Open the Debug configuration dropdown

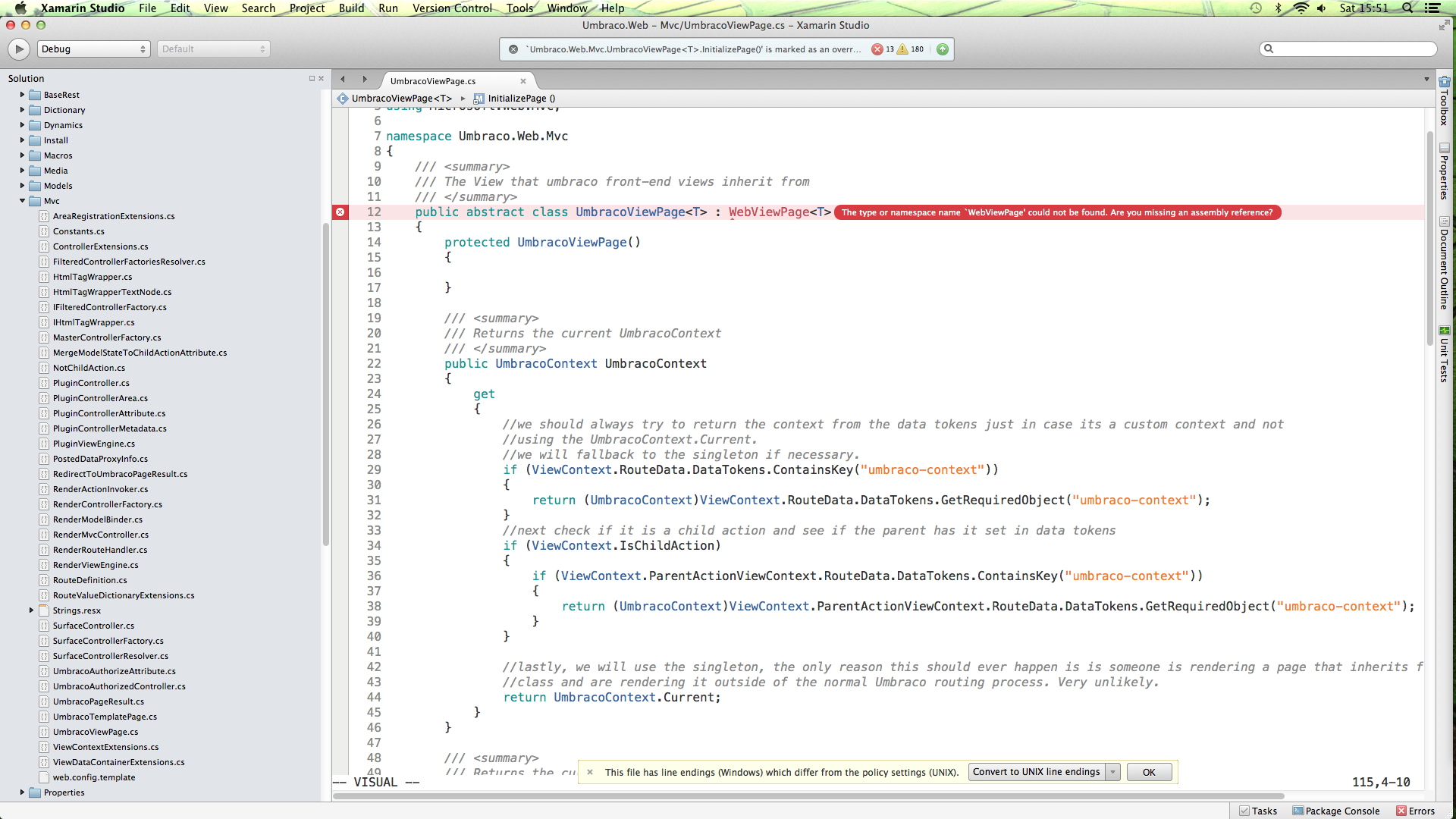(94, 49)
